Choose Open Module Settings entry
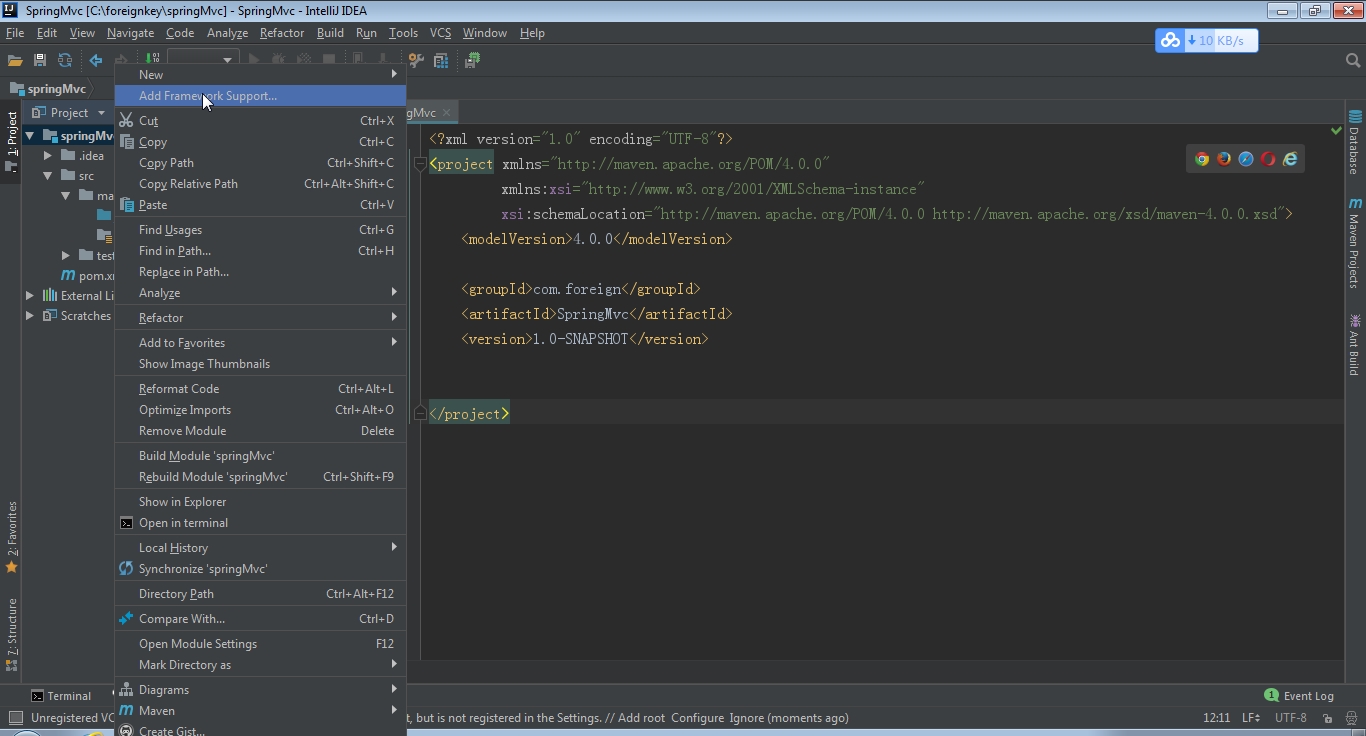This screenshot has width=1366, height=736. pyautogui.click(x=260, y=644)
